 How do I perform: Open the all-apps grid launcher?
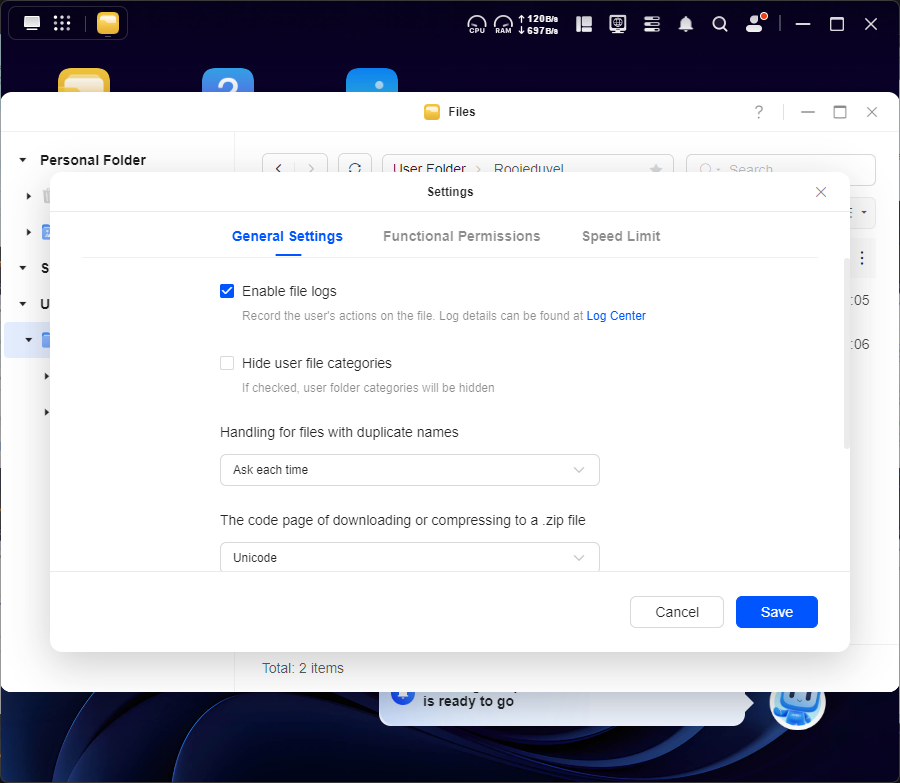tap(62, 23)
